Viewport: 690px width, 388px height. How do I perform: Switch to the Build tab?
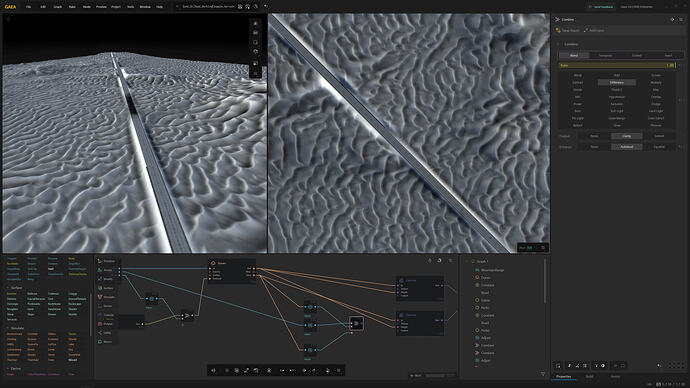pyautogui.click(x=590, y=377)
